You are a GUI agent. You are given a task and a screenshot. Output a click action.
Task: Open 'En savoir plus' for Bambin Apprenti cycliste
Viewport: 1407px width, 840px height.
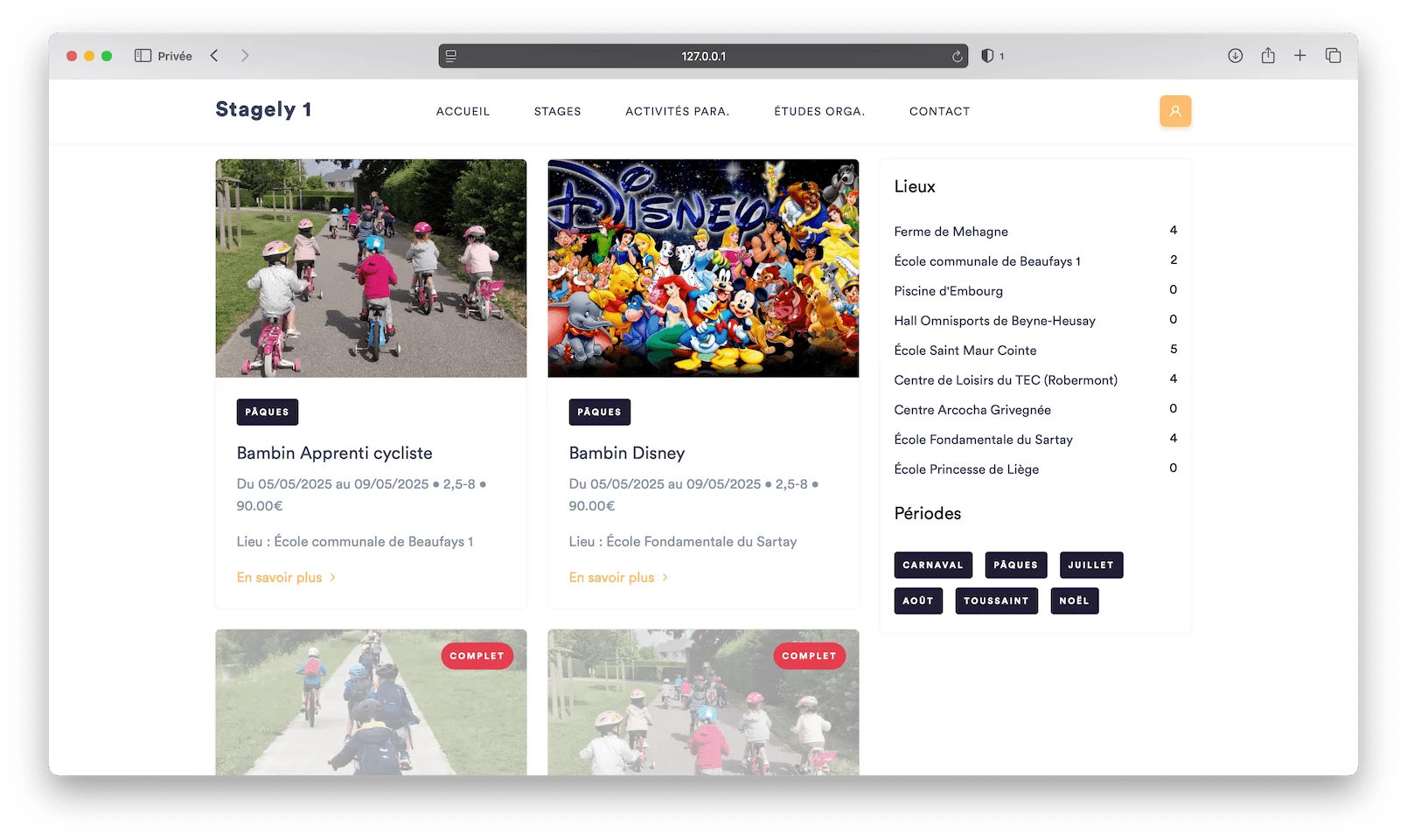point(286,578)
